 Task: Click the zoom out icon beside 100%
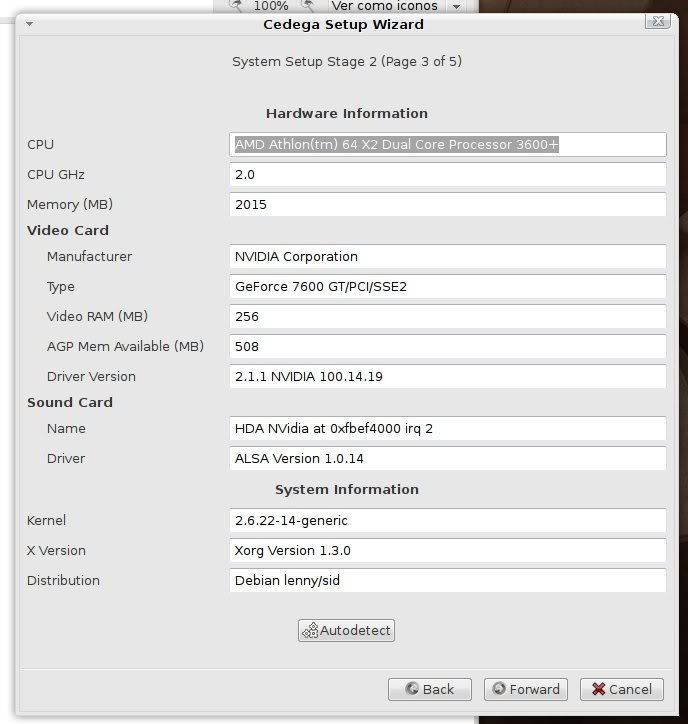click(236, 6)
